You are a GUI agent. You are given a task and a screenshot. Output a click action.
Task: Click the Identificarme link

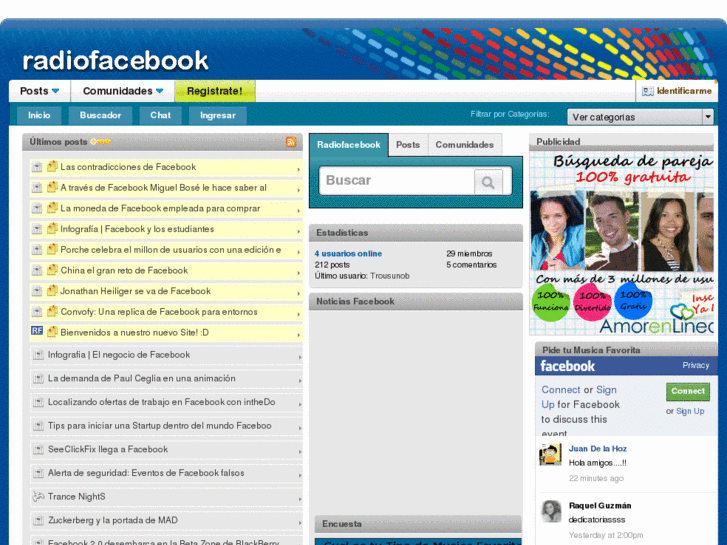click(684, 91)
